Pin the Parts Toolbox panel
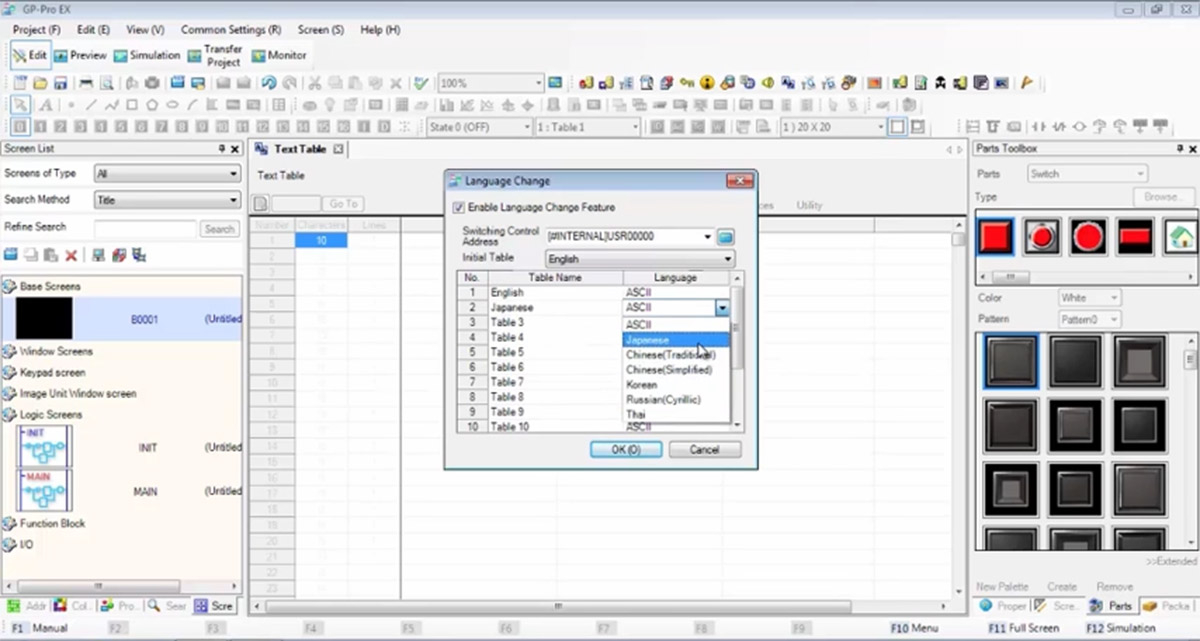This screenshot has height=641, width=1200. tap(1179, 149)
